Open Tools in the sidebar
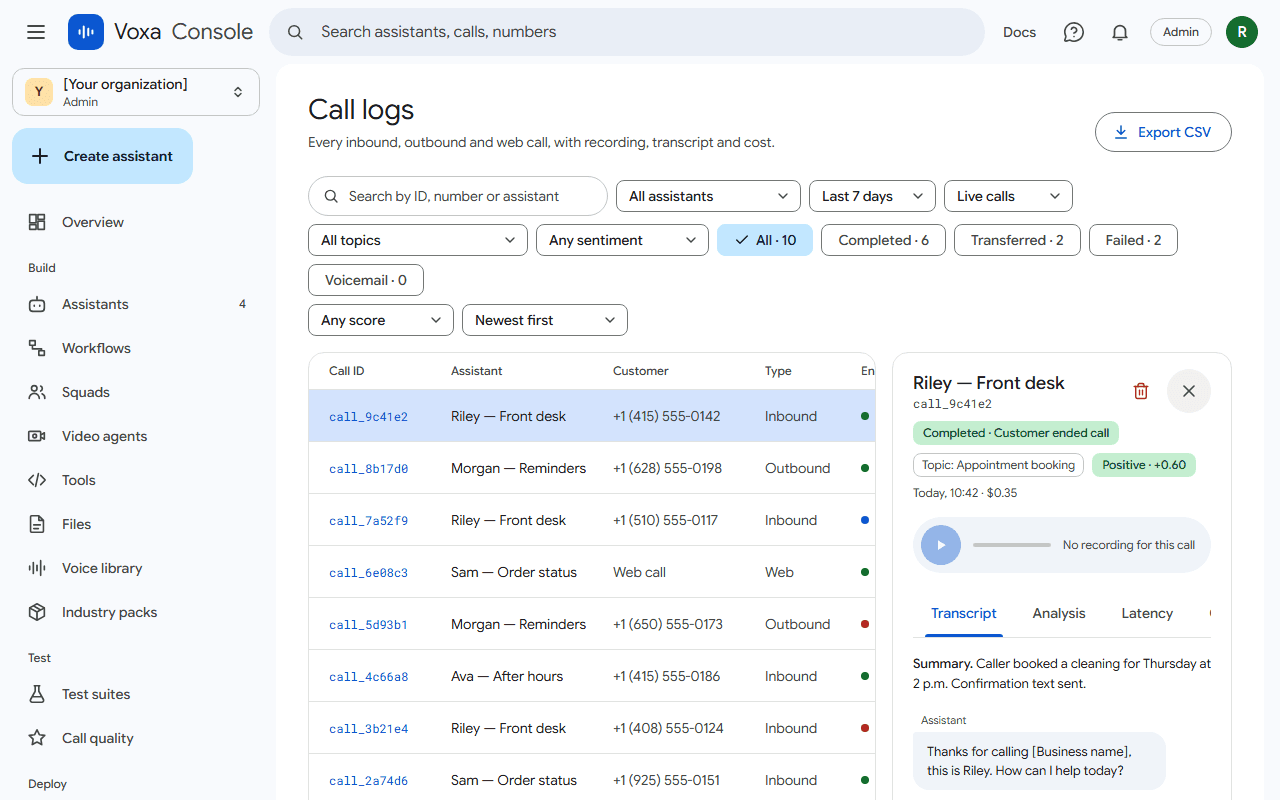Viewport: 1280px width, 800px height. pyautogui.click(x=138, y=480)
